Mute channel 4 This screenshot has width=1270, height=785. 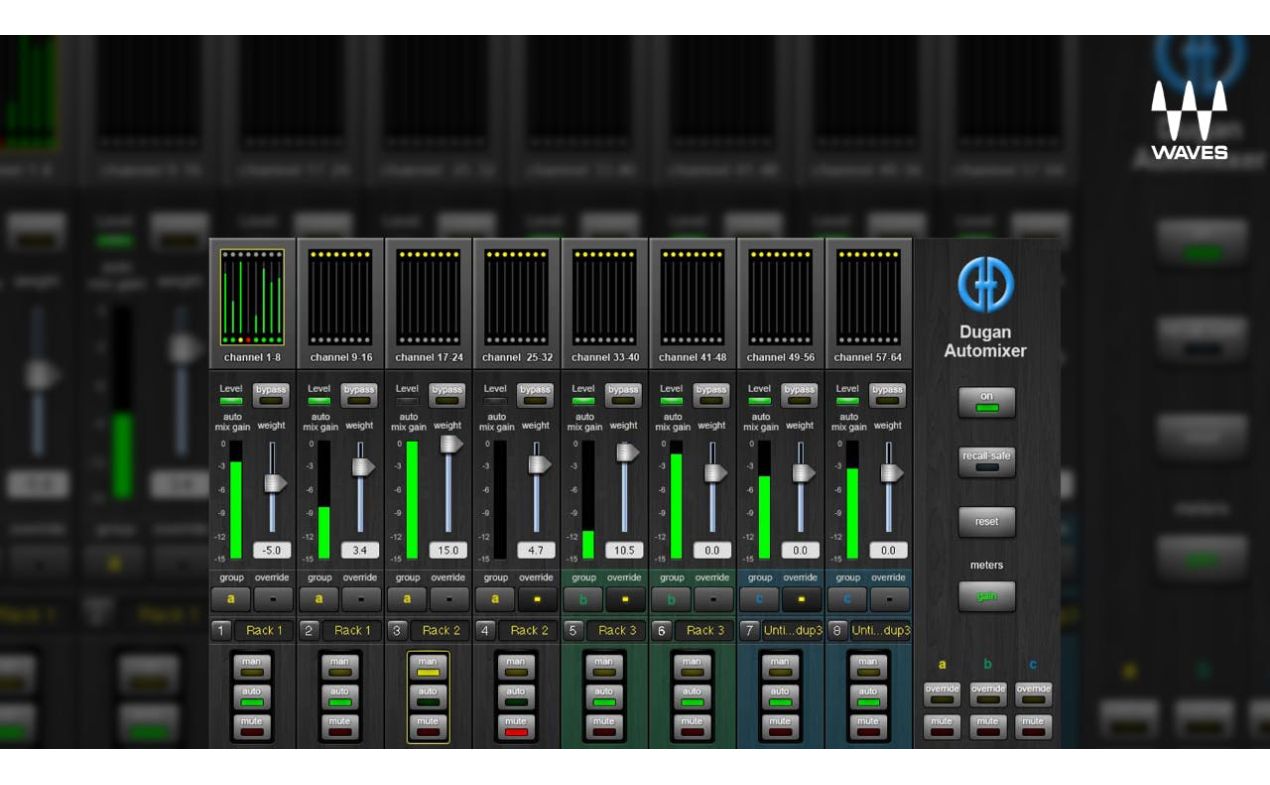click(x=516, y=726)
